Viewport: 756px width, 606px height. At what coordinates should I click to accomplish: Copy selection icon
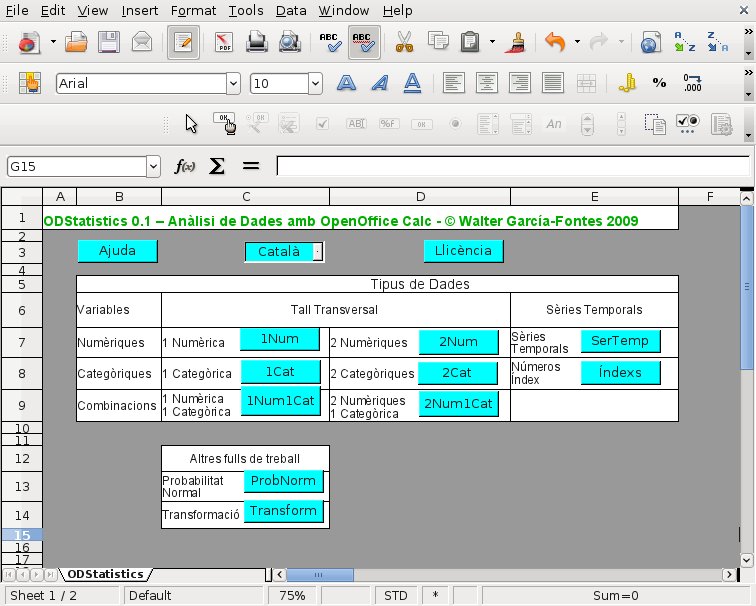pos(438,41)
